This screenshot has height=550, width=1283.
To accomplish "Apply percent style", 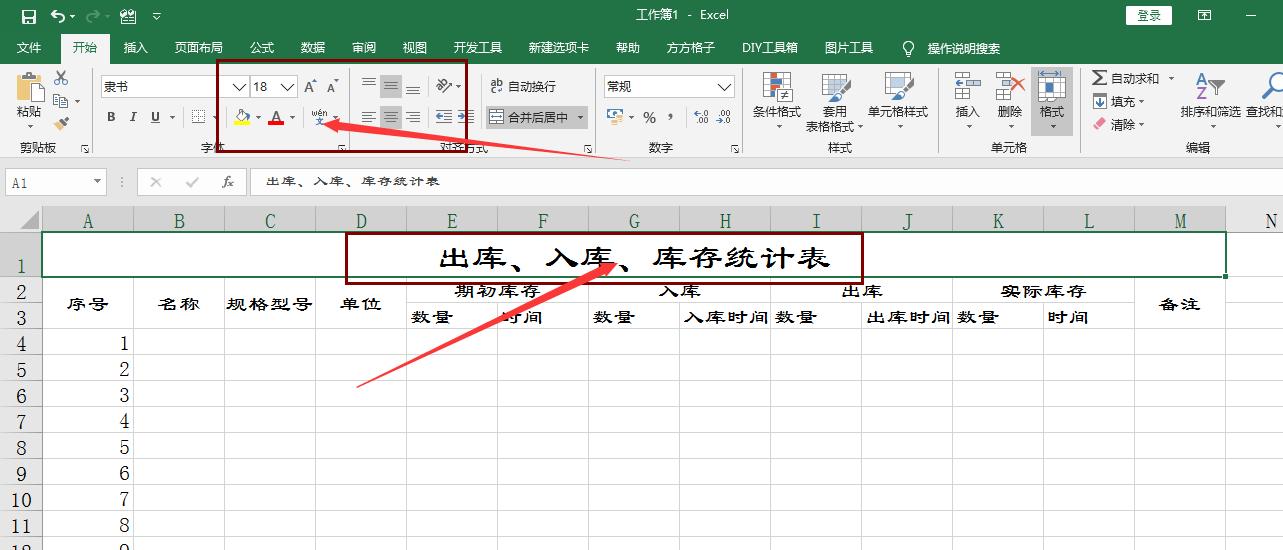I will coord(650,117).
